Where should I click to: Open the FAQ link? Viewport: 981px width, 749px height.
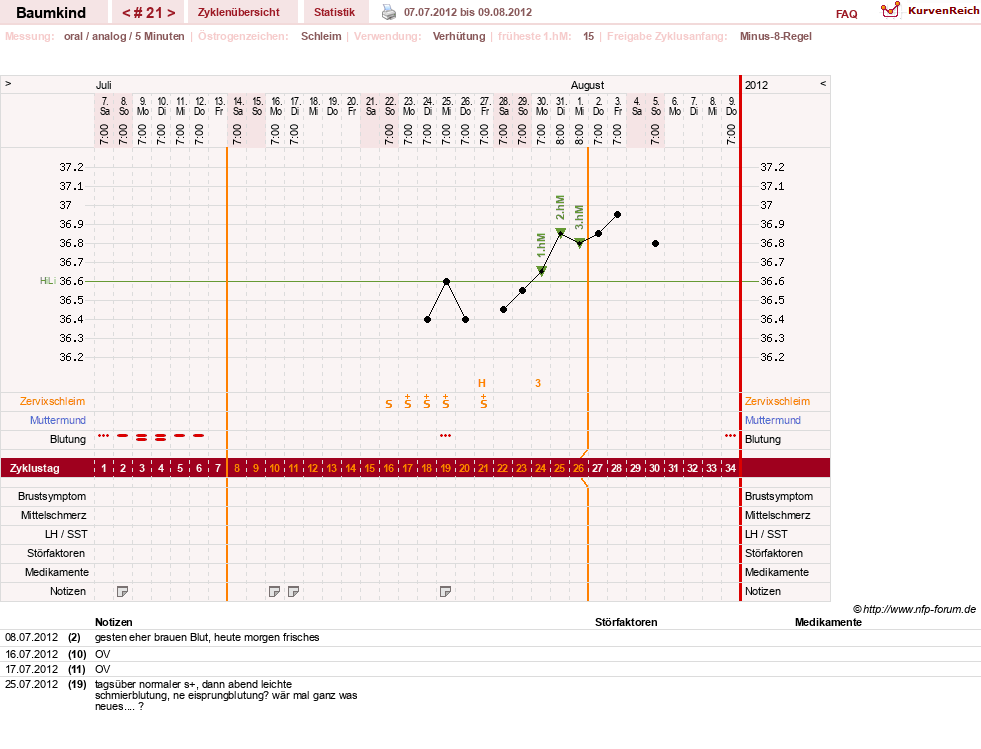(846, 14)
